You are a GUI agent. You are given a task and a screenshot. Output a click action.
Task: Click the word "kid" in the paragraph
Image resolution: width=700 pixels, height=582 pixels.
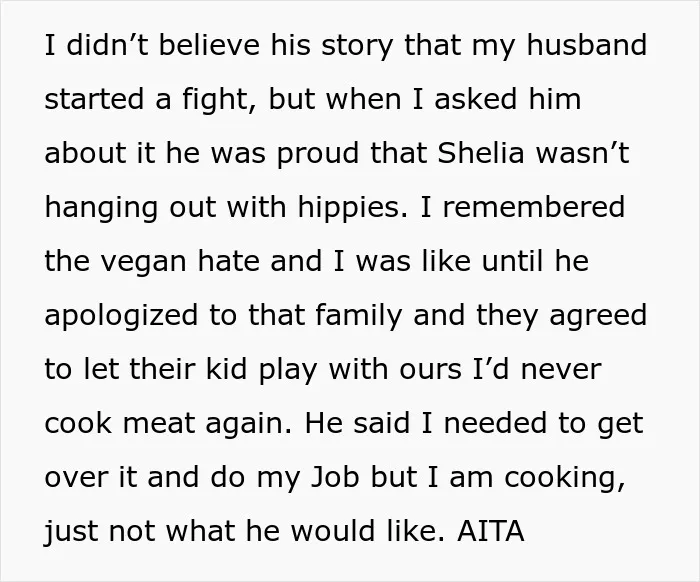(226, 369)
